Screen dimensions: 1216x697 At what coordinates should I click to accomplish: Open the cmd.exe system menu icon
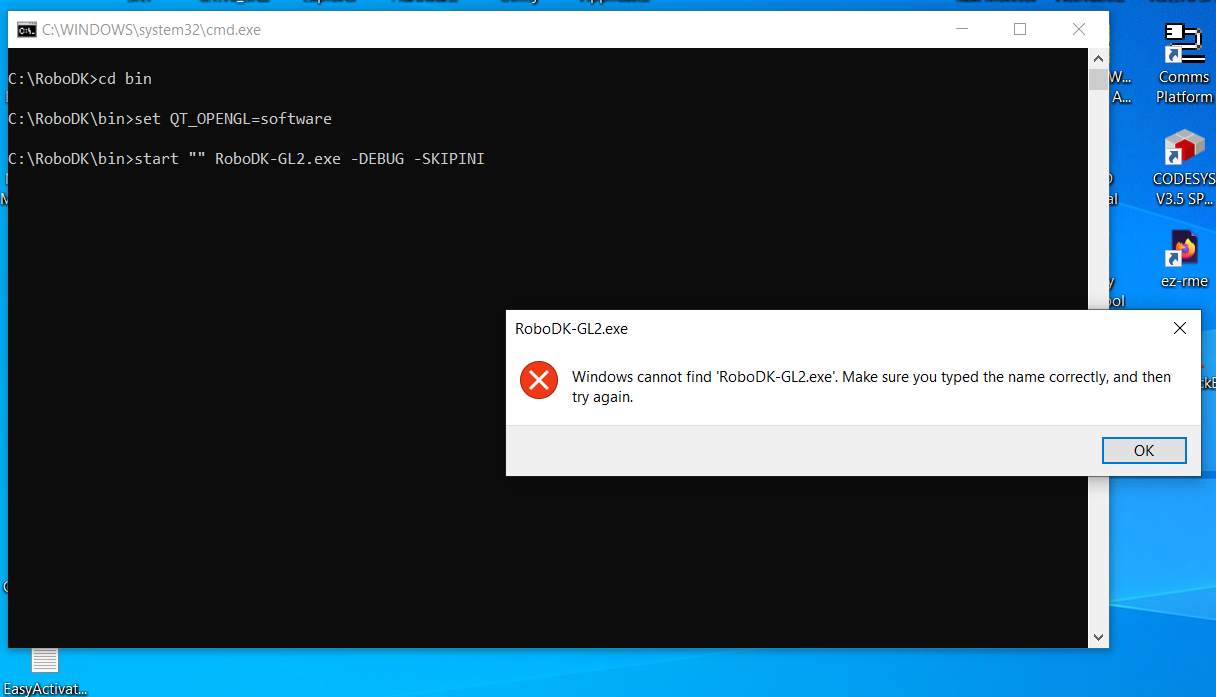click(27, 30)
